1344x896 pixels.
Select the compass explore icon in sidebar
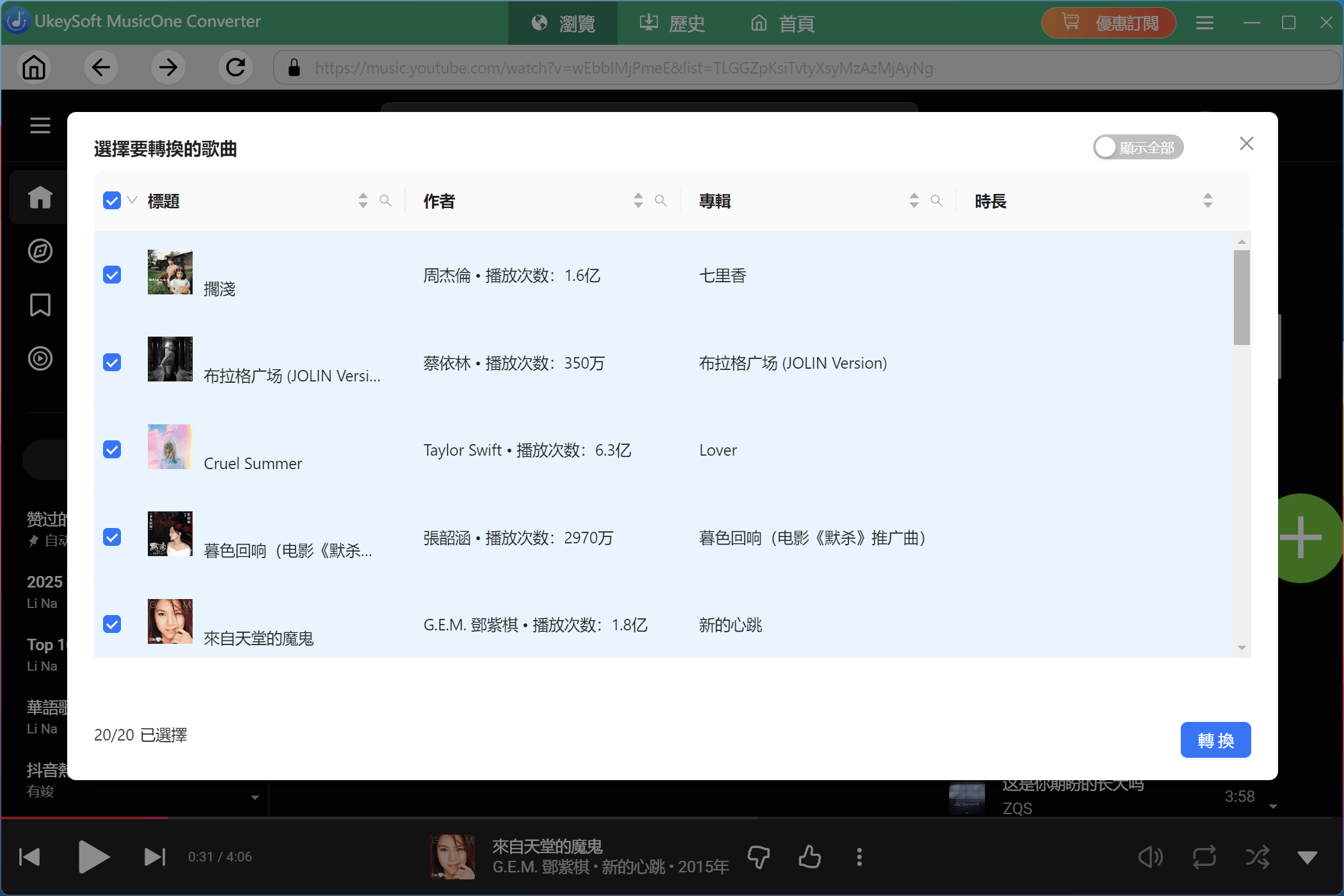pos(40,251)
